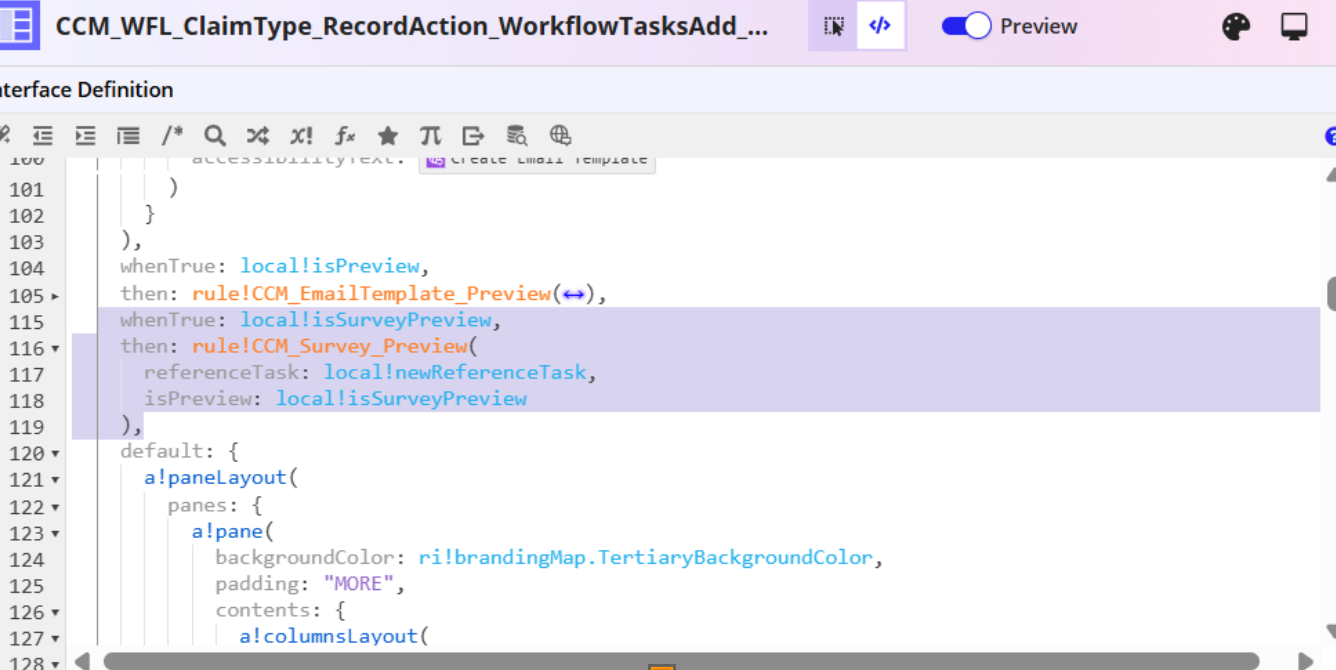Viewport: 1336px width, 670px height.
Task: Toggle the Preview switch
Action: [966, 26]
